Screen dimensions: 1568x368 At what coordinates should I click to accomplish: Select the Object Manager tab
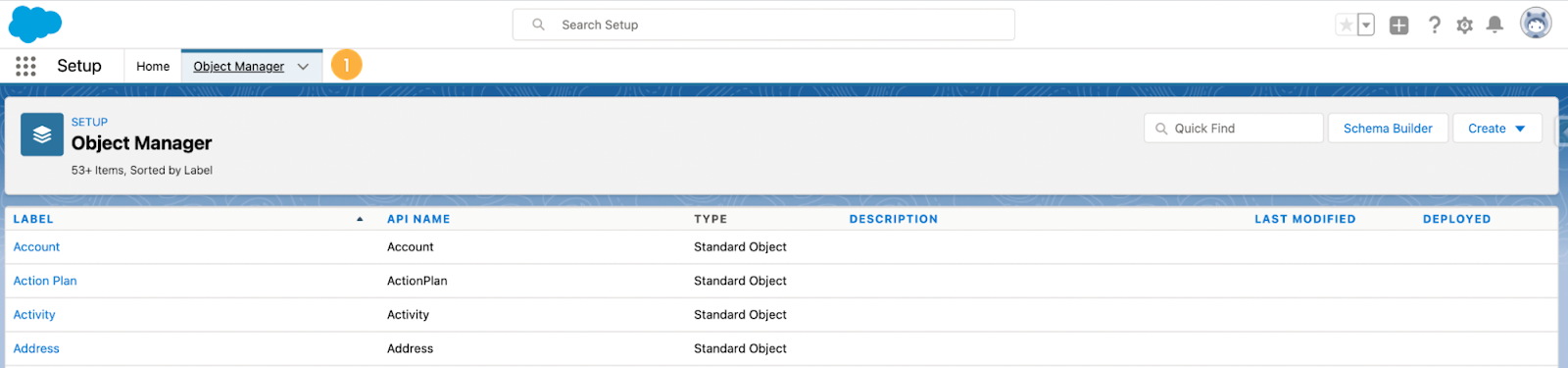click(x=239, y=67)
